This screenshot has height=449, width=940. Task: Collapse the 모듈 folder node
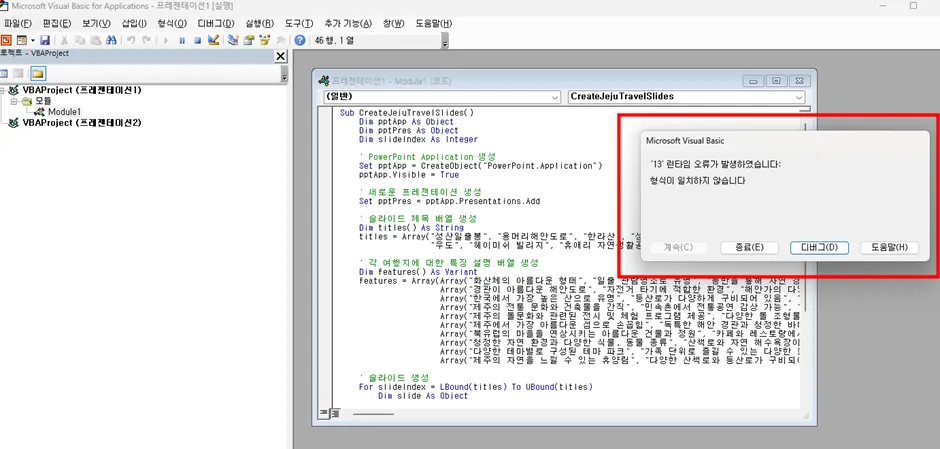13,101
